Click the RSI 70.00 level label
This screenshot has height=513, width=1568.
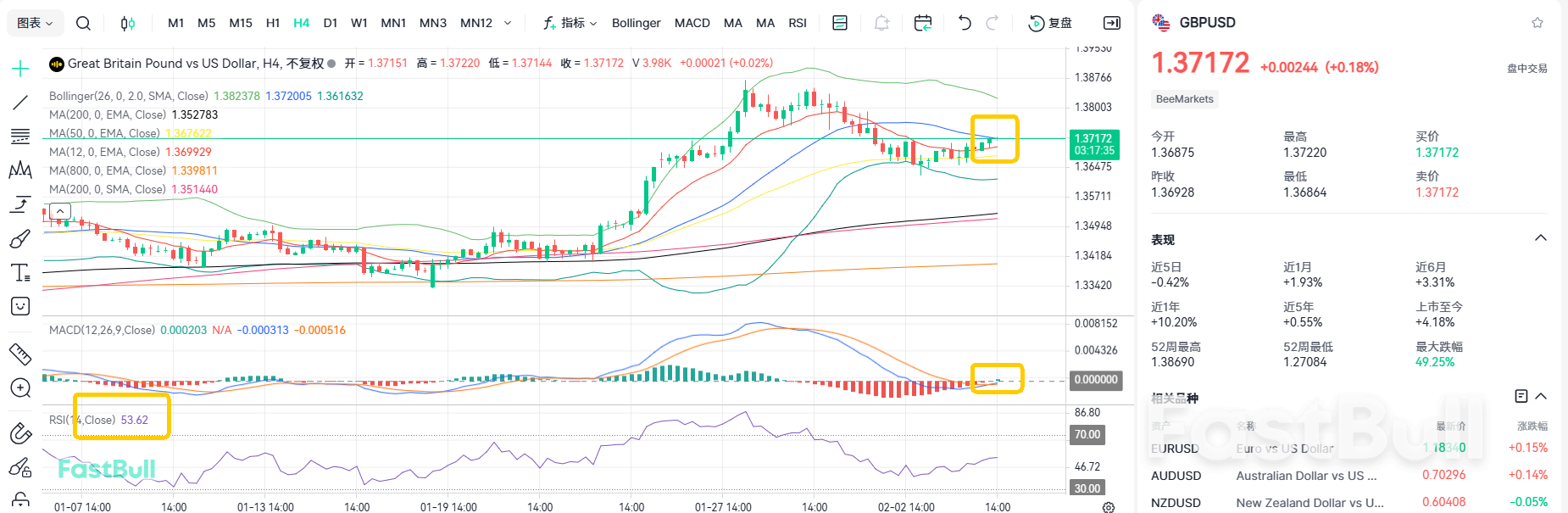pos(1087,434)
